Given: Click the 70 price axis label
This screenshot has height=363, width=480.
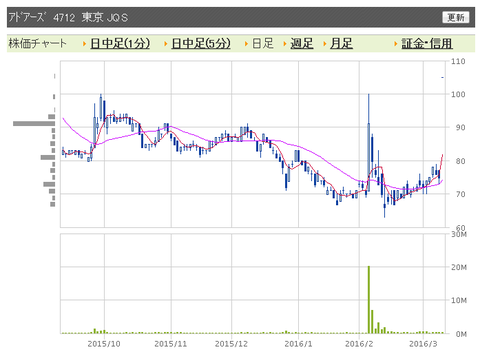Looking at the screenshot, I should 460,194.
